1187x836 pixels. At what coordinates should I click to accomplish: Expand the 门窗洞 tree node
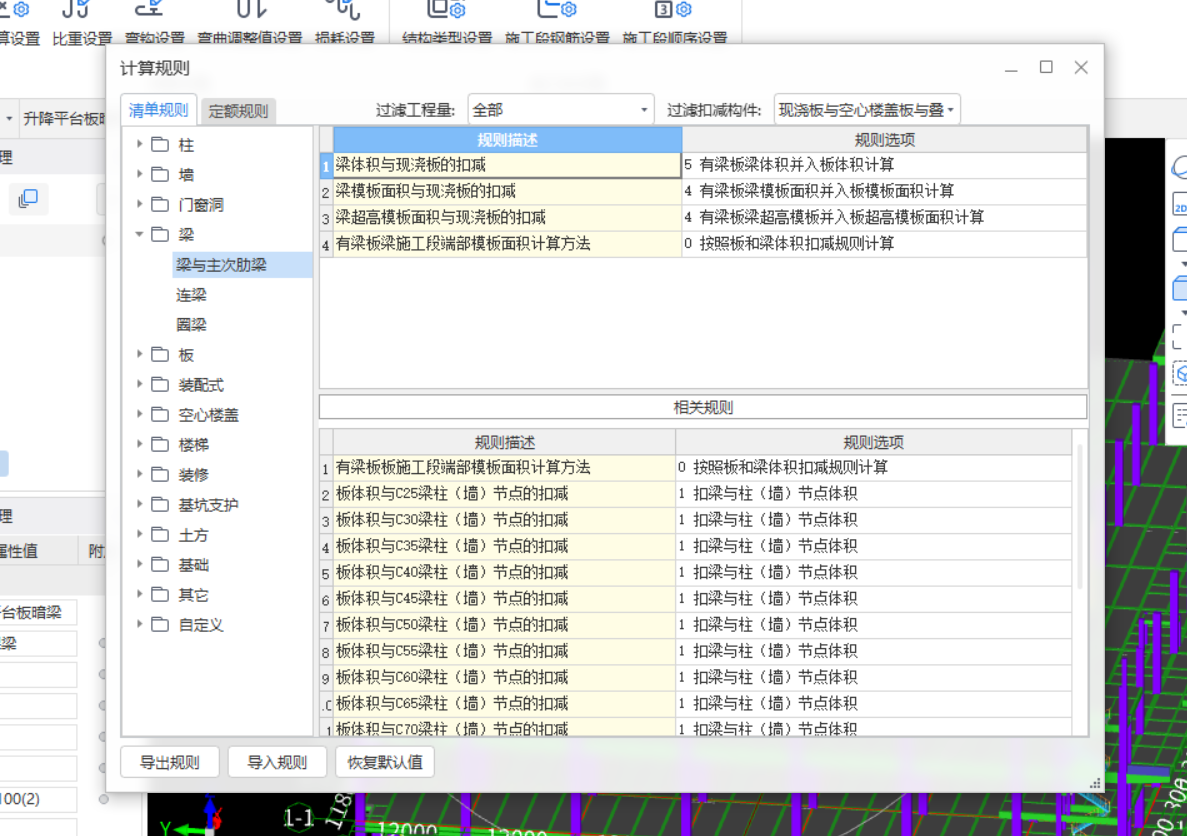(x=139, y=204)
